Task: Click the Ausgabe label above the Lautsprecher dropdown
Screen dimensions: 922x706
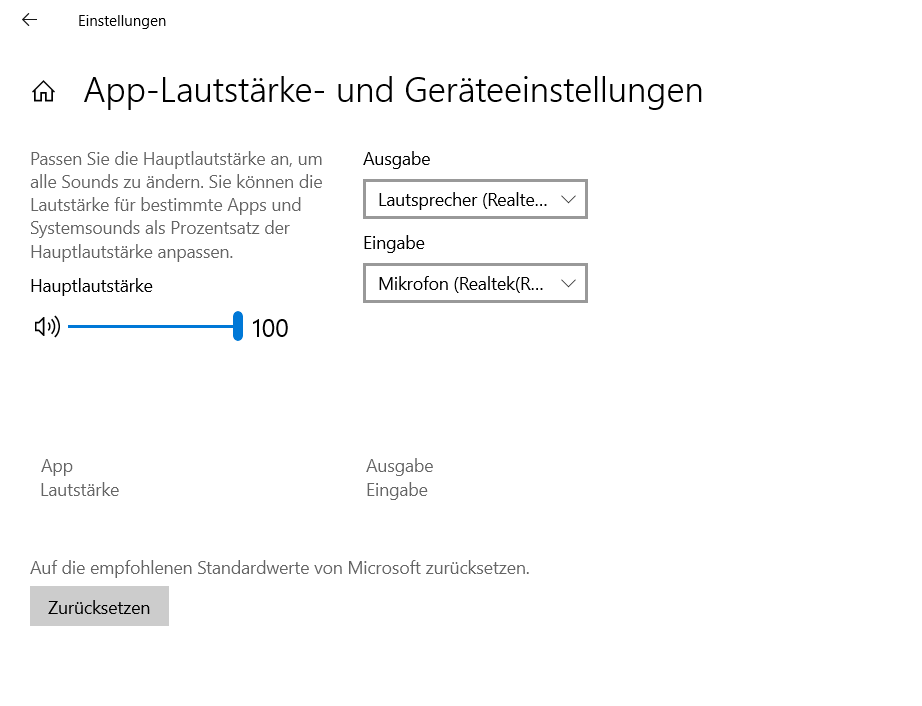Action: click(396, 159)
